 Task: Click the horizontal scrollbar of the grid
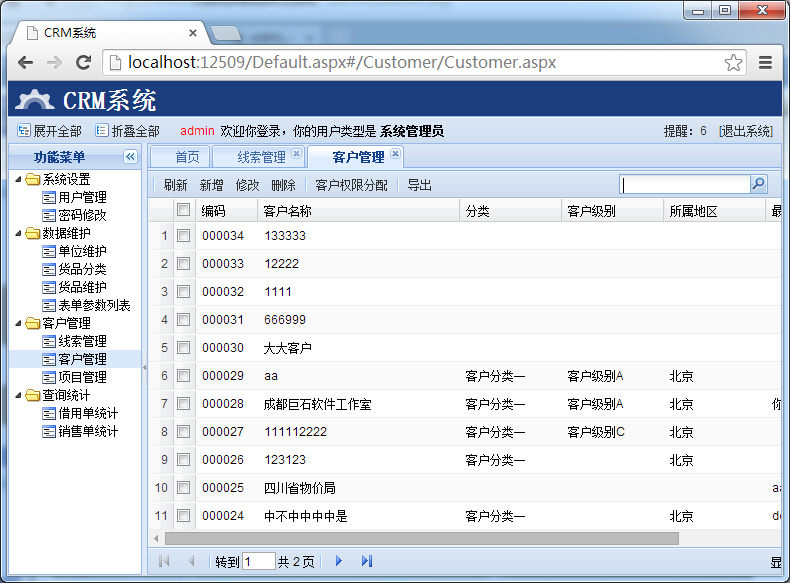420,538
